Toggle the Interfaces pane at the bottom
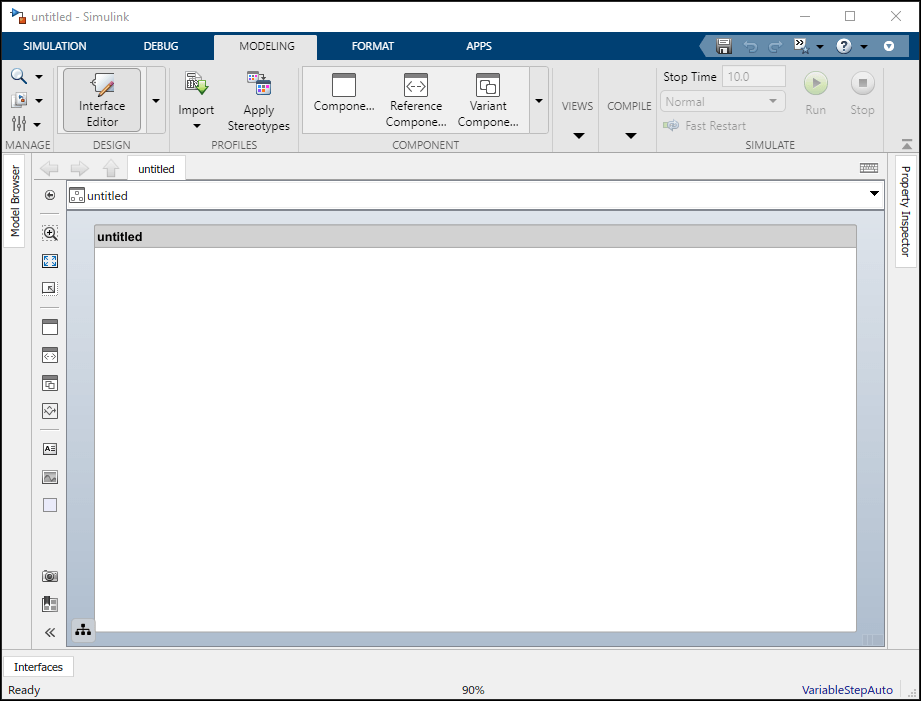Screen dimensions: 921x701 click(x=38, y=666)
